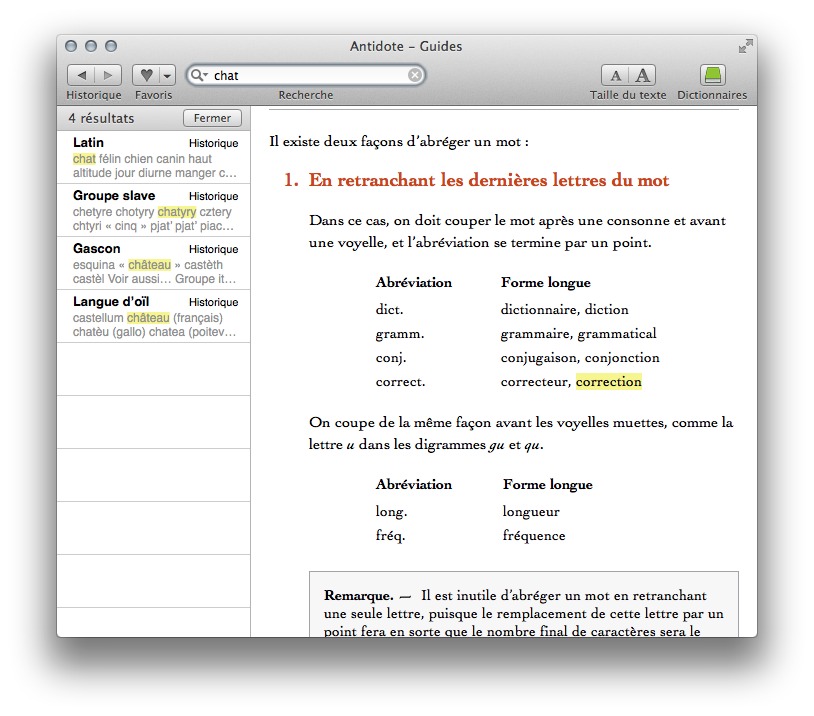This screenshot has width=814, height=716.
Task: Click the 'fréquence' table cell
Action: pyautogui.click(x=534, y=535)
